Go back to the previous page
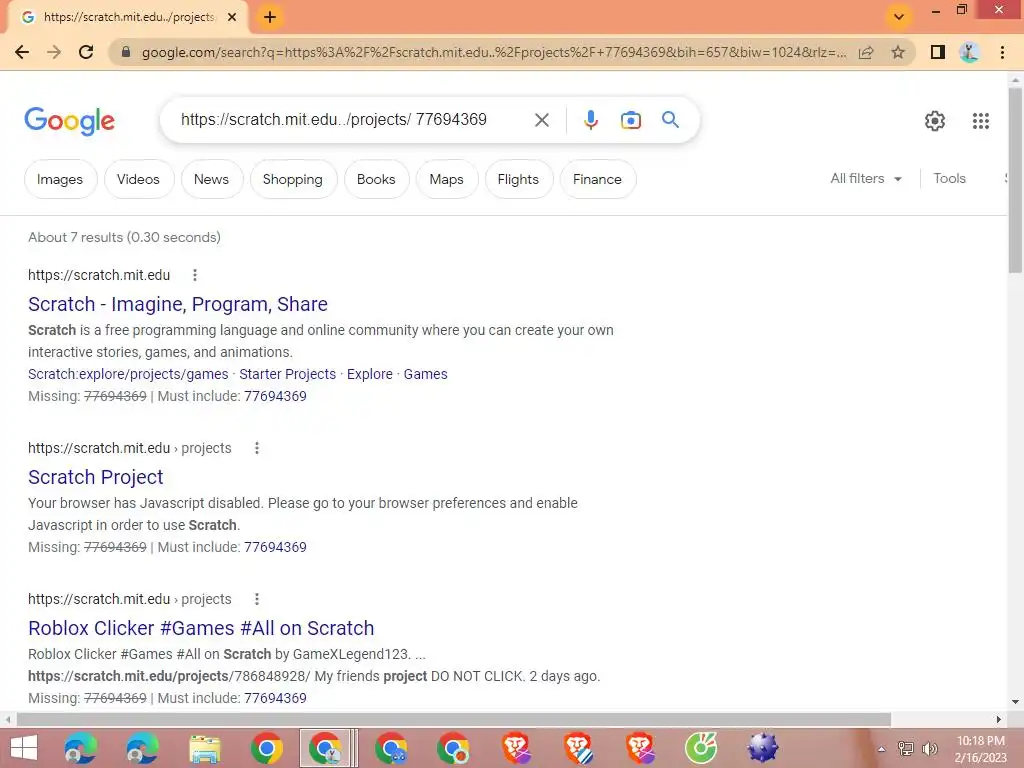1024x768 pixels. [22, 52]
